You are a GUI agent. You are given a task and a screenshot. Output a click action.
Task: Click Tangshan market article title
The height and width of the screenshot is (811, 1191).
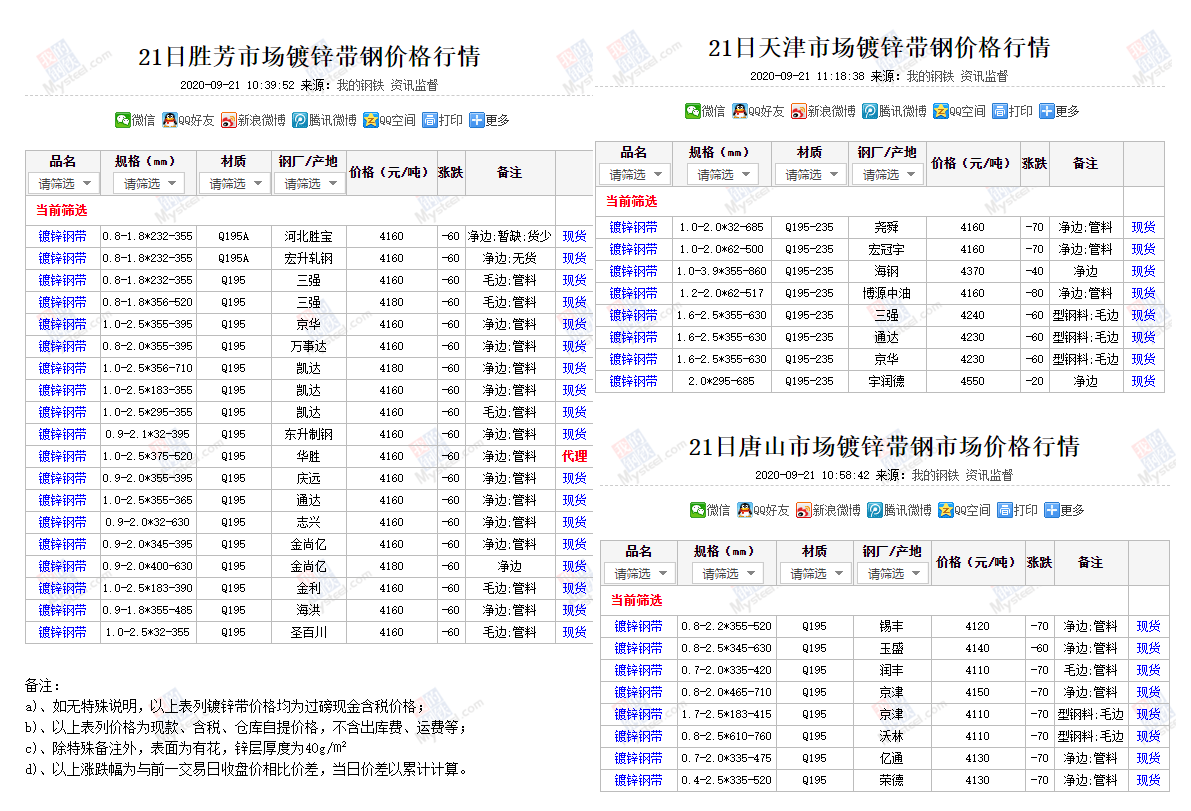tap(884, 447)
